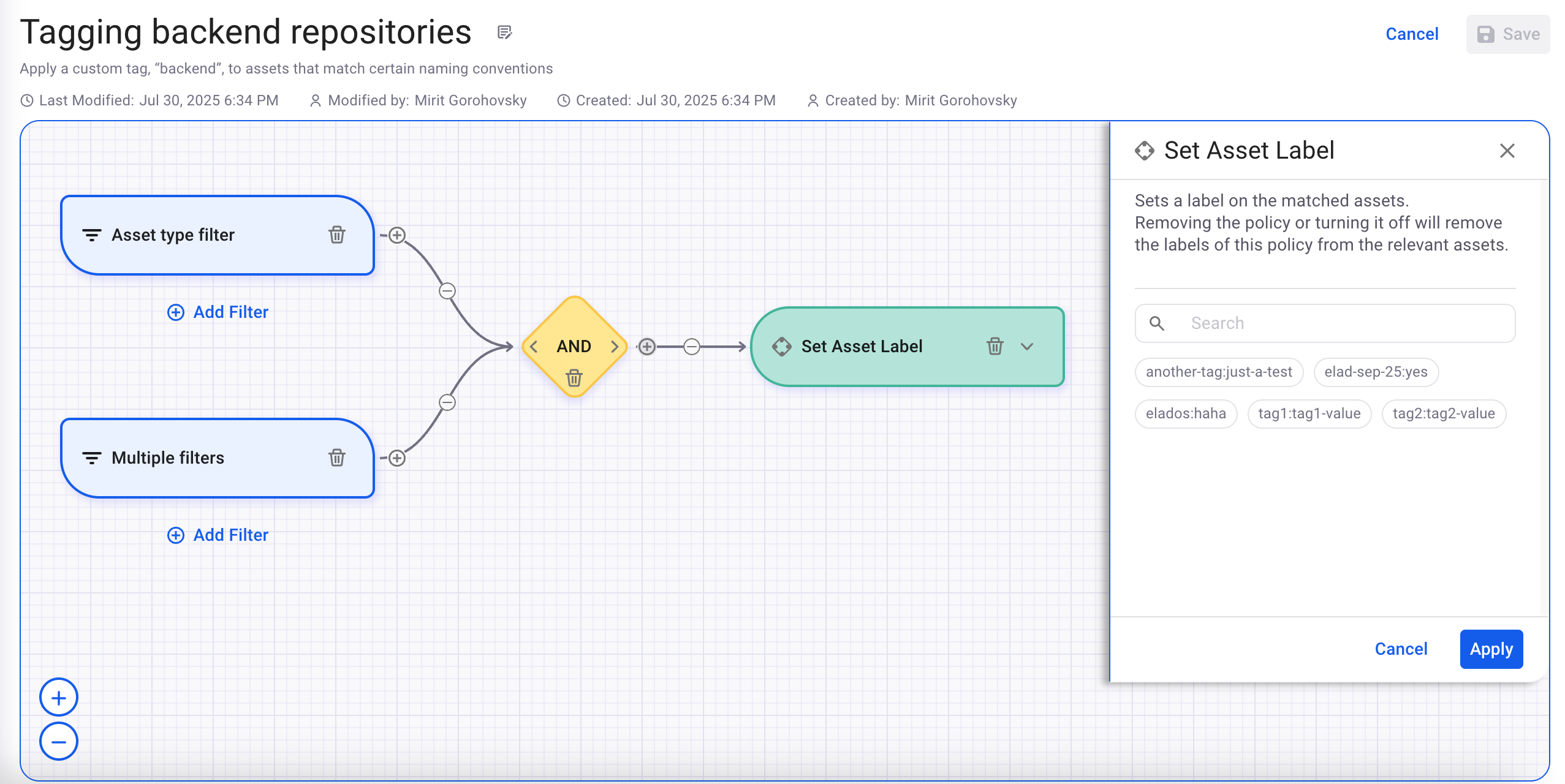Zoom in on the workflow canvas
The width and height of the screenshot is (1565, 784).
pos(58,698)
